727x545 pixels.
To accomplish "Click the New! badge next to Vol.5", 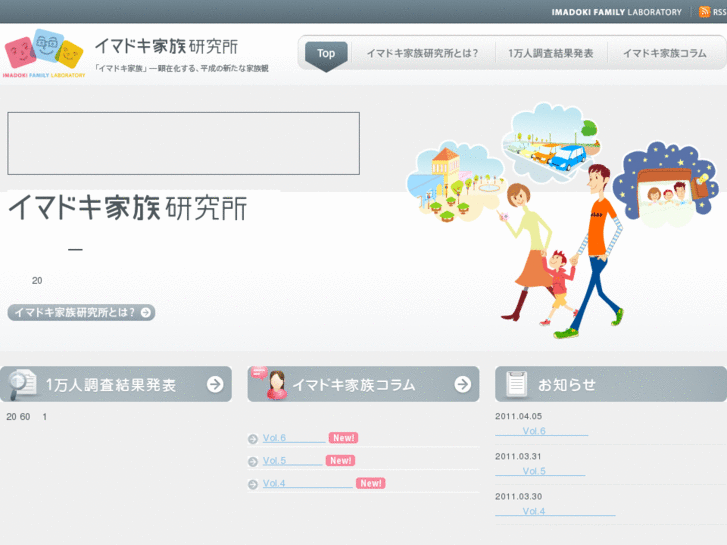I will tap(340, 461).
